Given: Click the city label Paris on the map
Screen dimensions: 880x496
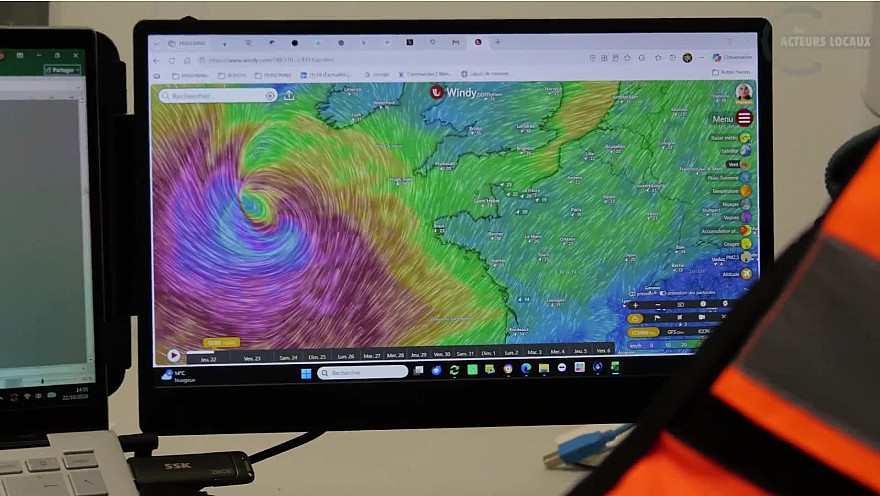Looking at the screenshot, I should [x=576, y=210].
